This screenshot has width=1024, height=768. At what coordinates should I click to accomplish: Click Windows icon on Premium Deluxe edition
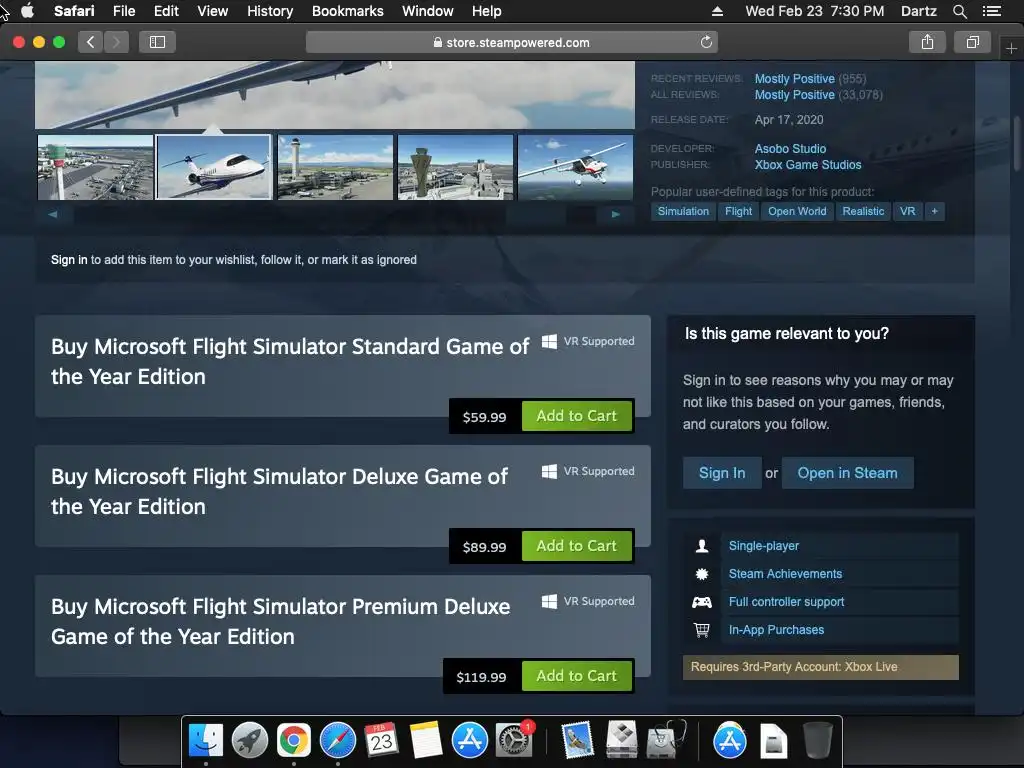point(549,601)
